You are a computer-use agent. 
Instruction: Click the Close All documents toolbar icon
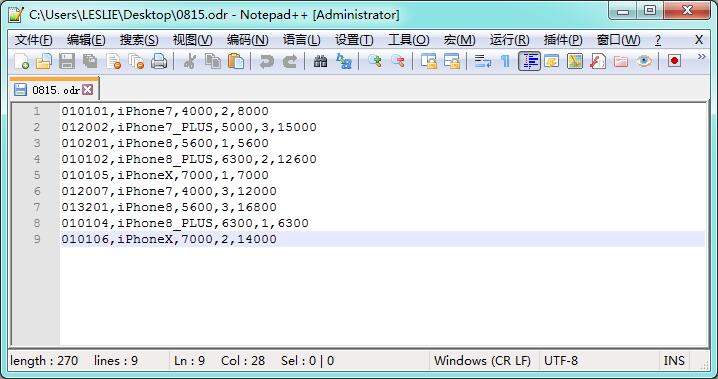pos(136,61)
